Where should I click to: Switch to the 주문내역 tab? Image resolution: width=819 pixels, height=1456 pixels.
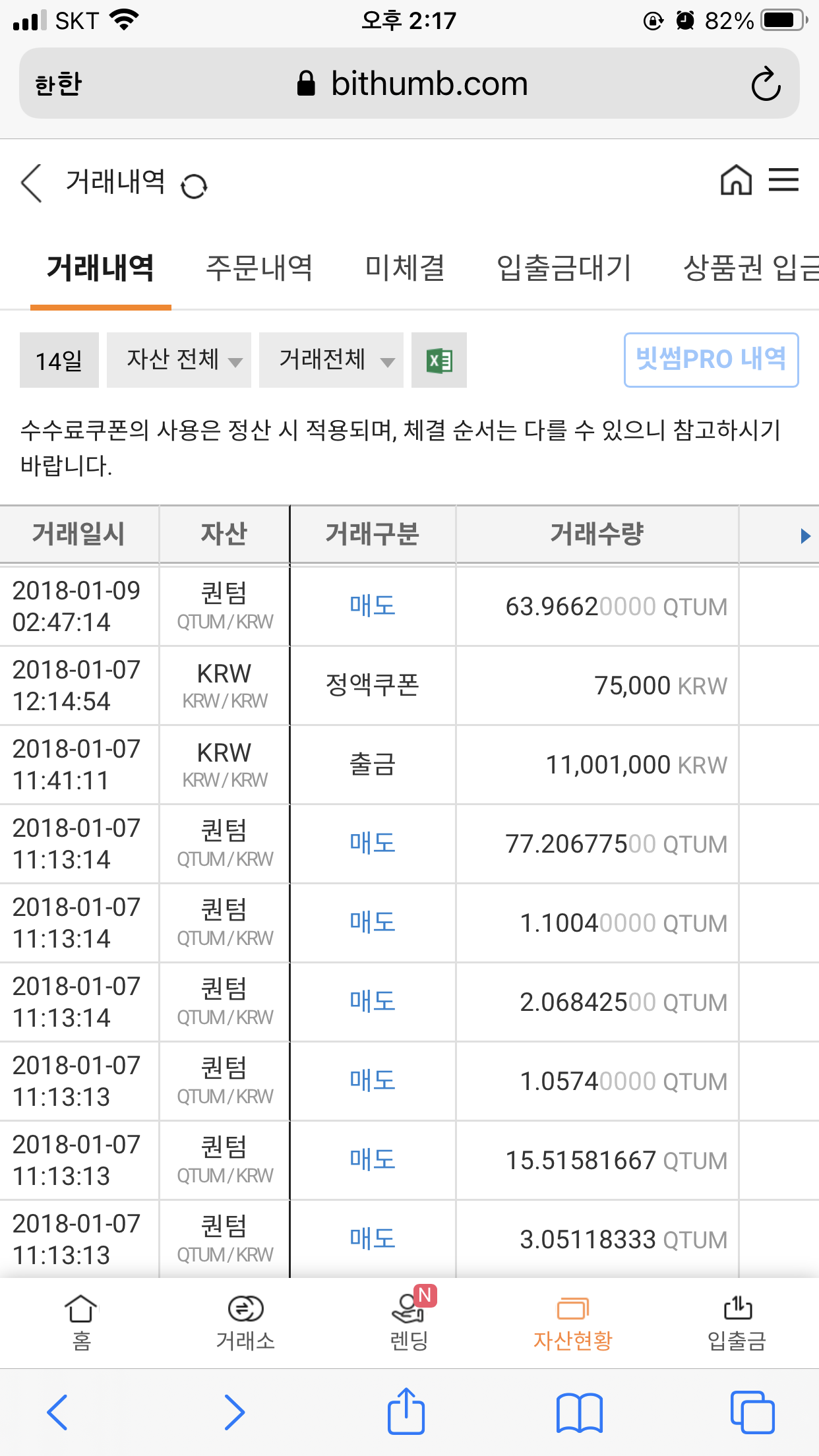coord(259,268)
